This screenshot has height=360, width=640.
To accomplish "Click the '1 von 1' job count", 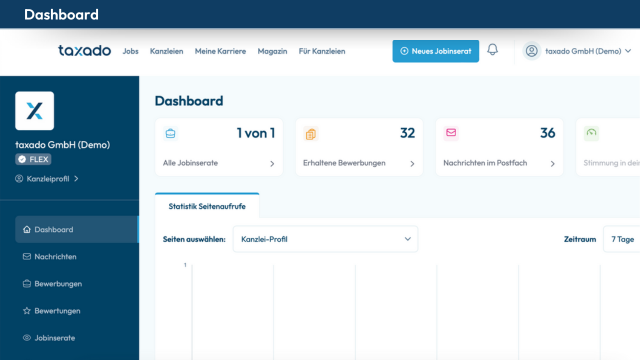I will point(256,133).
